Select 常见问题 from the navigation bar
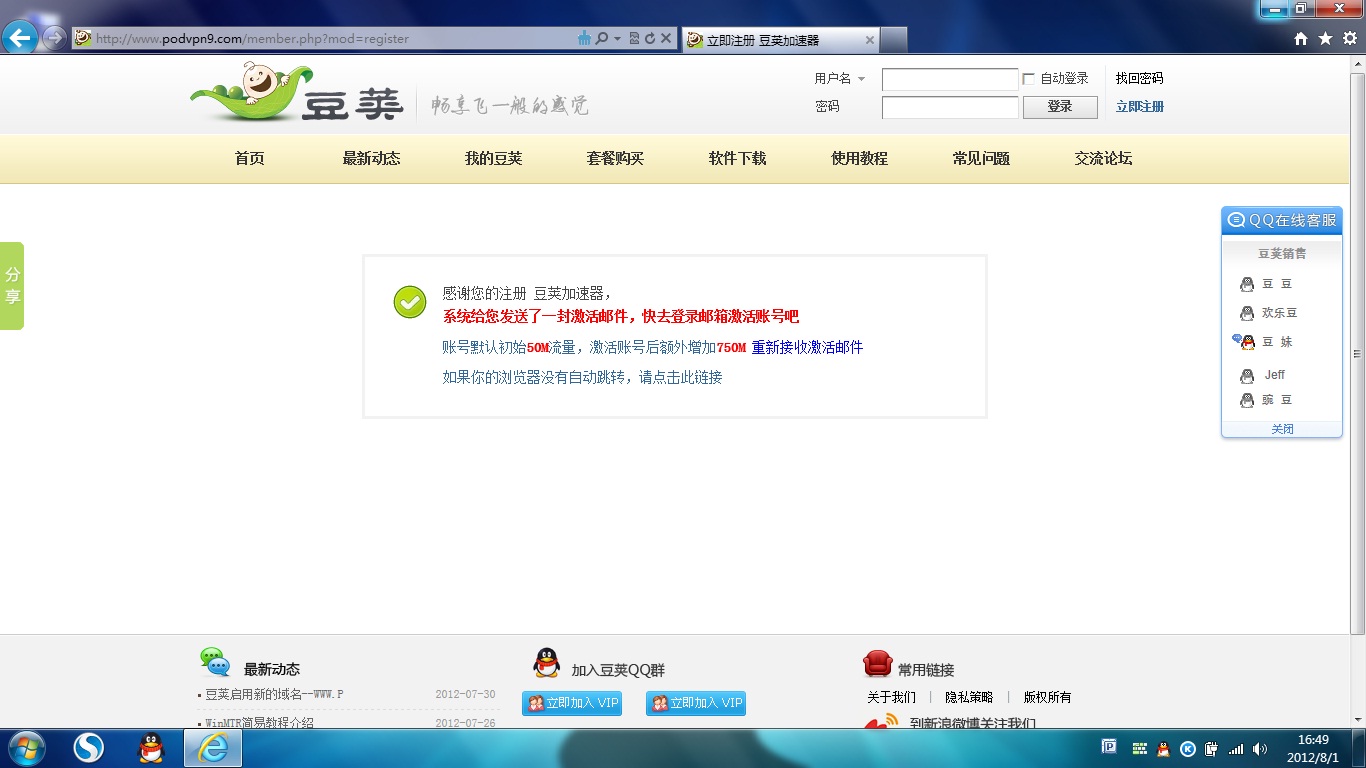Image resolution: width=1366 pixels, height=768 pixels. point(981,158)
